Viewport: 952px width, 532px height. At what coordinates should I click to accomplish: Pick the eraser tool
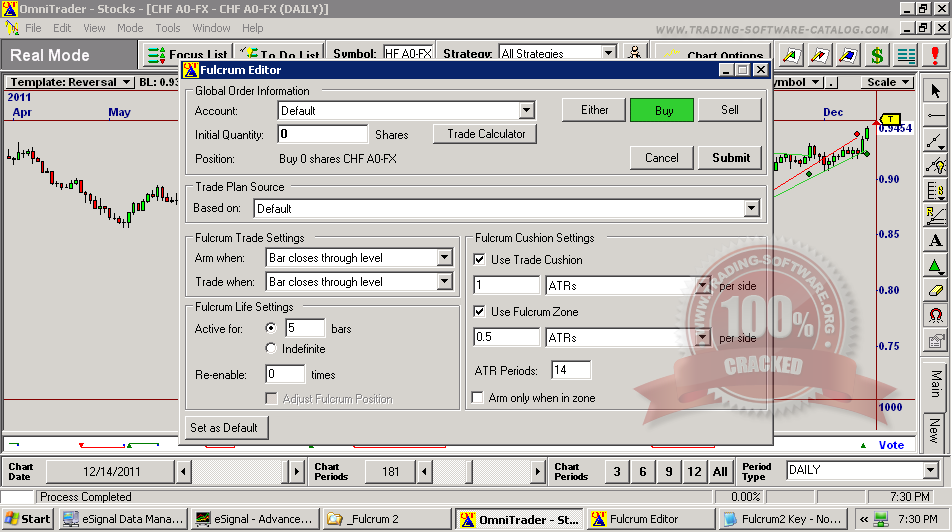[935, 291]
